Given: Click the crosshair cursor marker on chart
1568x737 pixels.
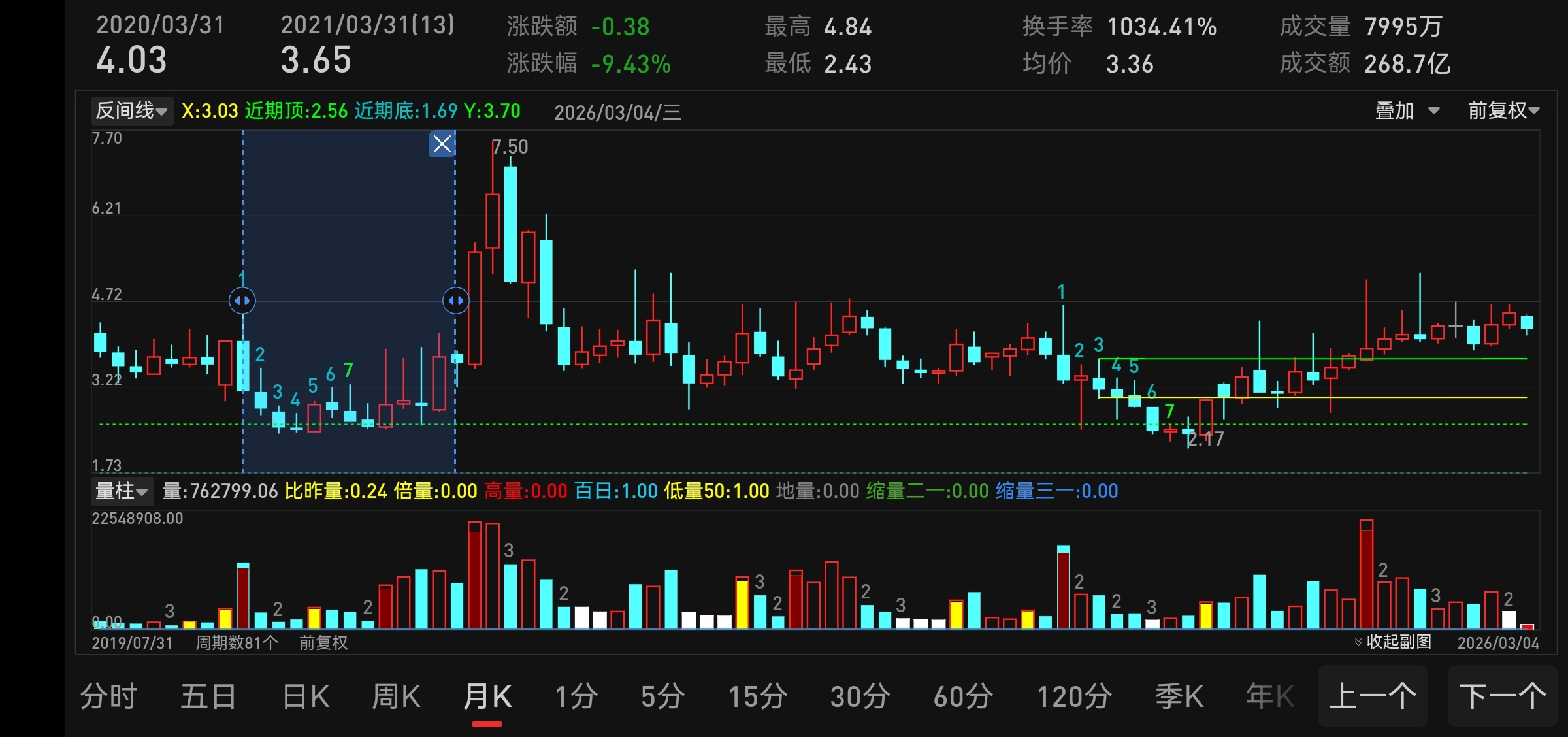Looking at the screenshot, I should pos(1455,325).
